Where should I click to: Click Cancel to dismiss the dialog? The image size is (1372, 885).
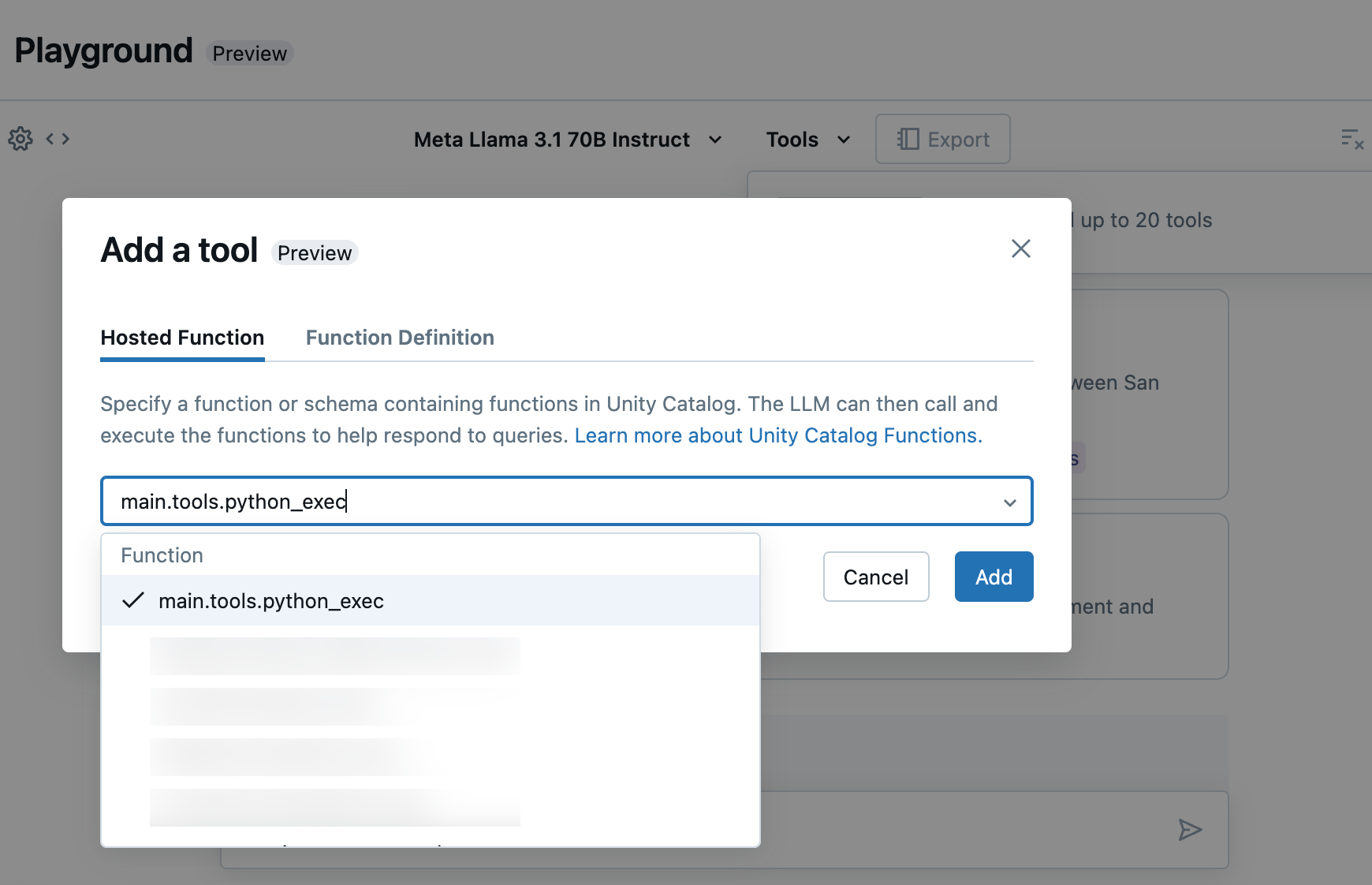click(876, 577)
